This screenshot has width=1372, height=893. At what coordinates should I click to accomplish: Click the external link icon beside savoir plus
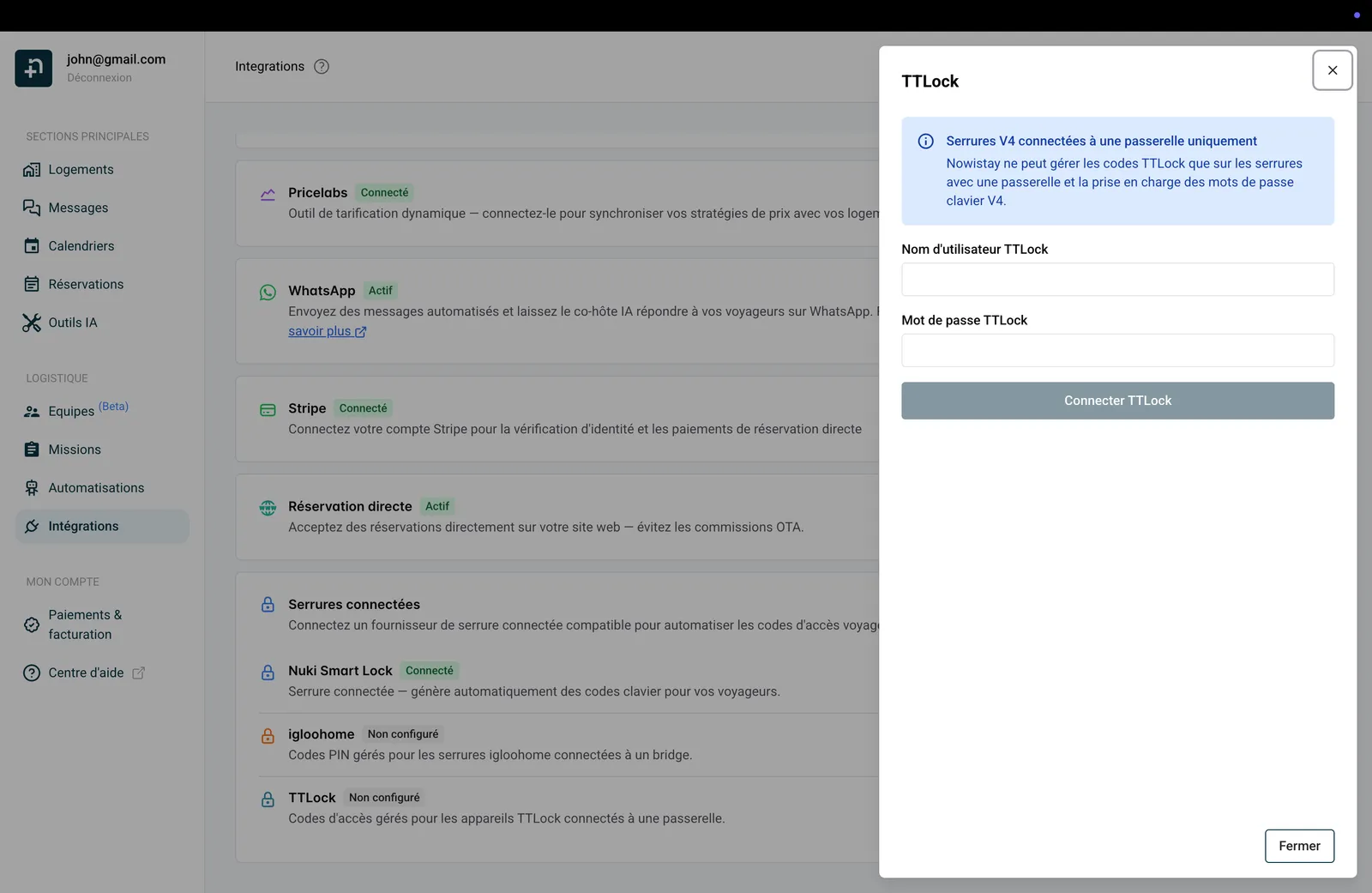(x=361, y=332)
